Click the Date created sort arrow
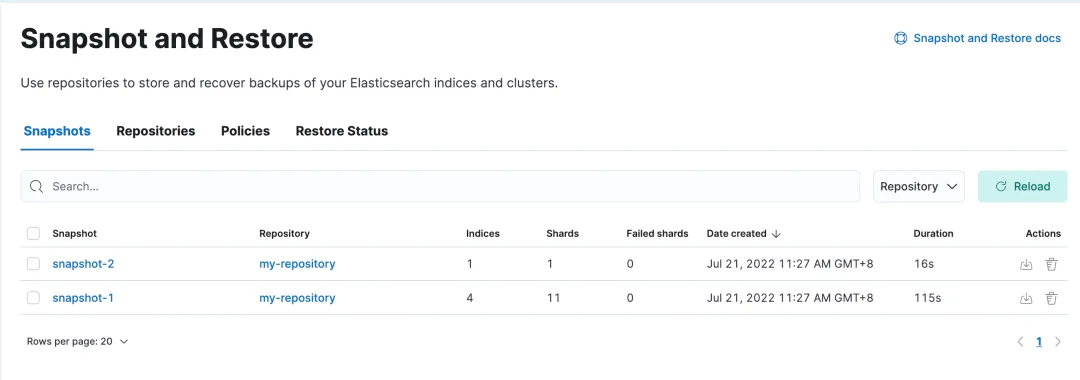The height and width of the screenshot is (380, 1080). pos(776,234)
